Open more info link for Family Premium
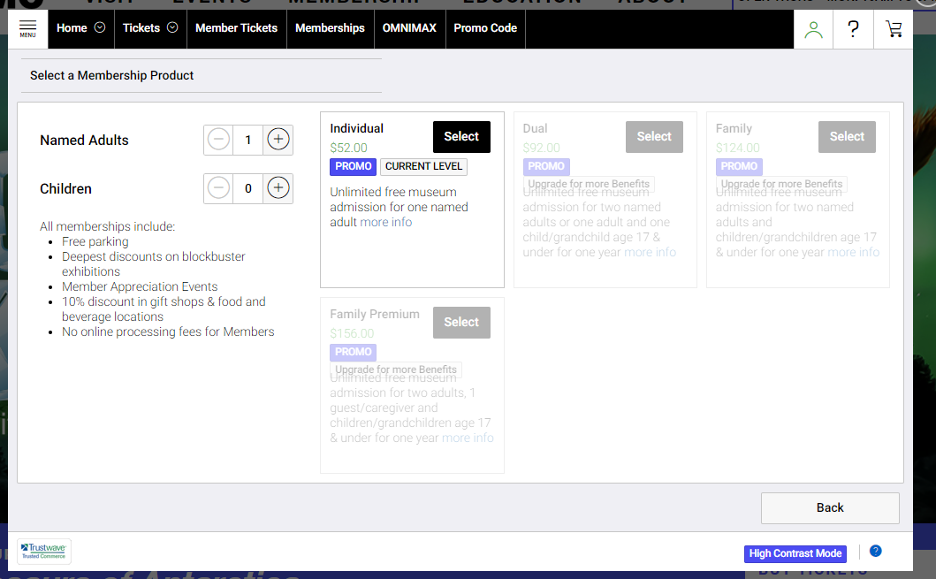Screen dimensions: 936x580 [467, 437]
